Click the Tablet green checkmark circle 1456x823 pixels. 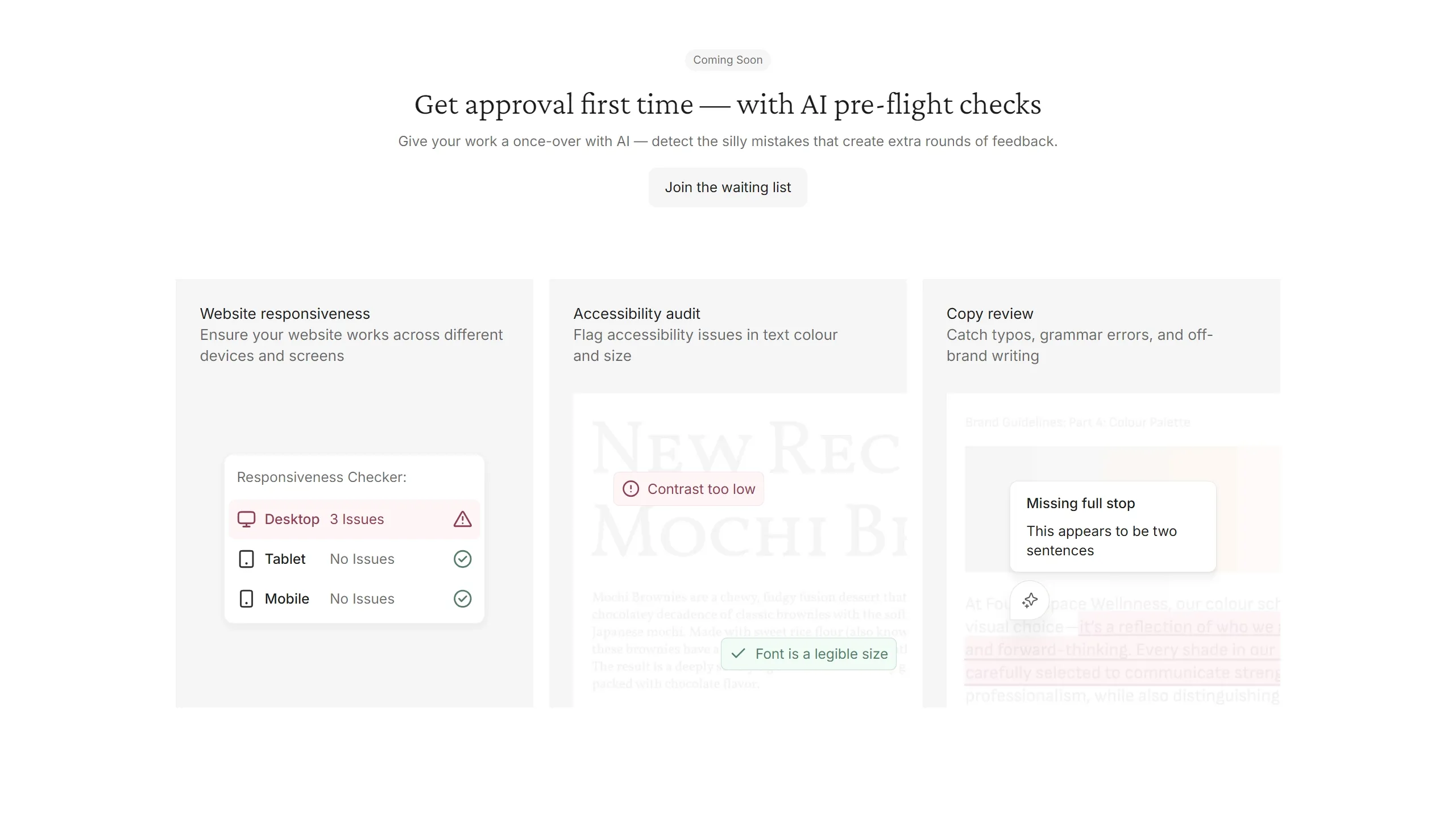[x=462, y=559]
